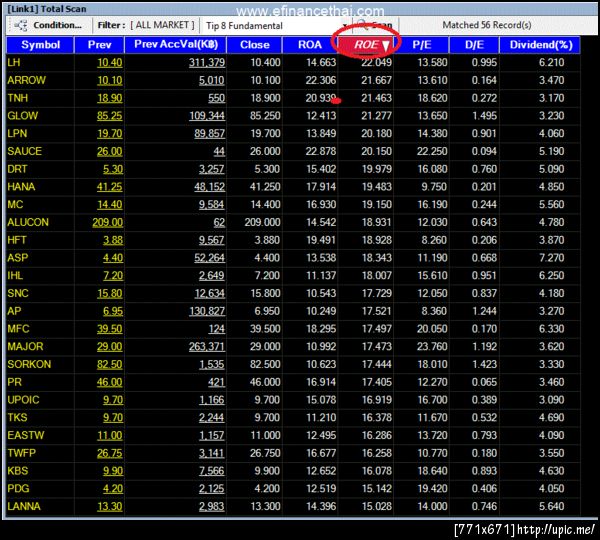Select the SAUCE symbol
Image resolution: width=600 pixels, height=540 pixels.
point(24,151)
